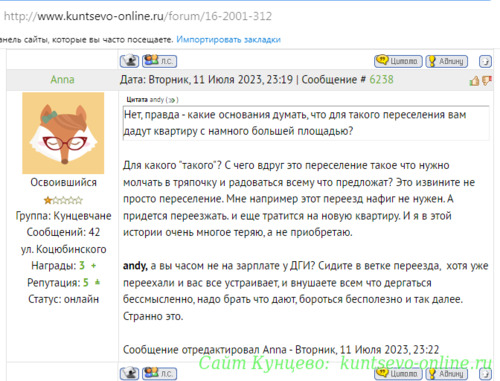Go to the quoted andy post via arrow link

tap(172, 100)
